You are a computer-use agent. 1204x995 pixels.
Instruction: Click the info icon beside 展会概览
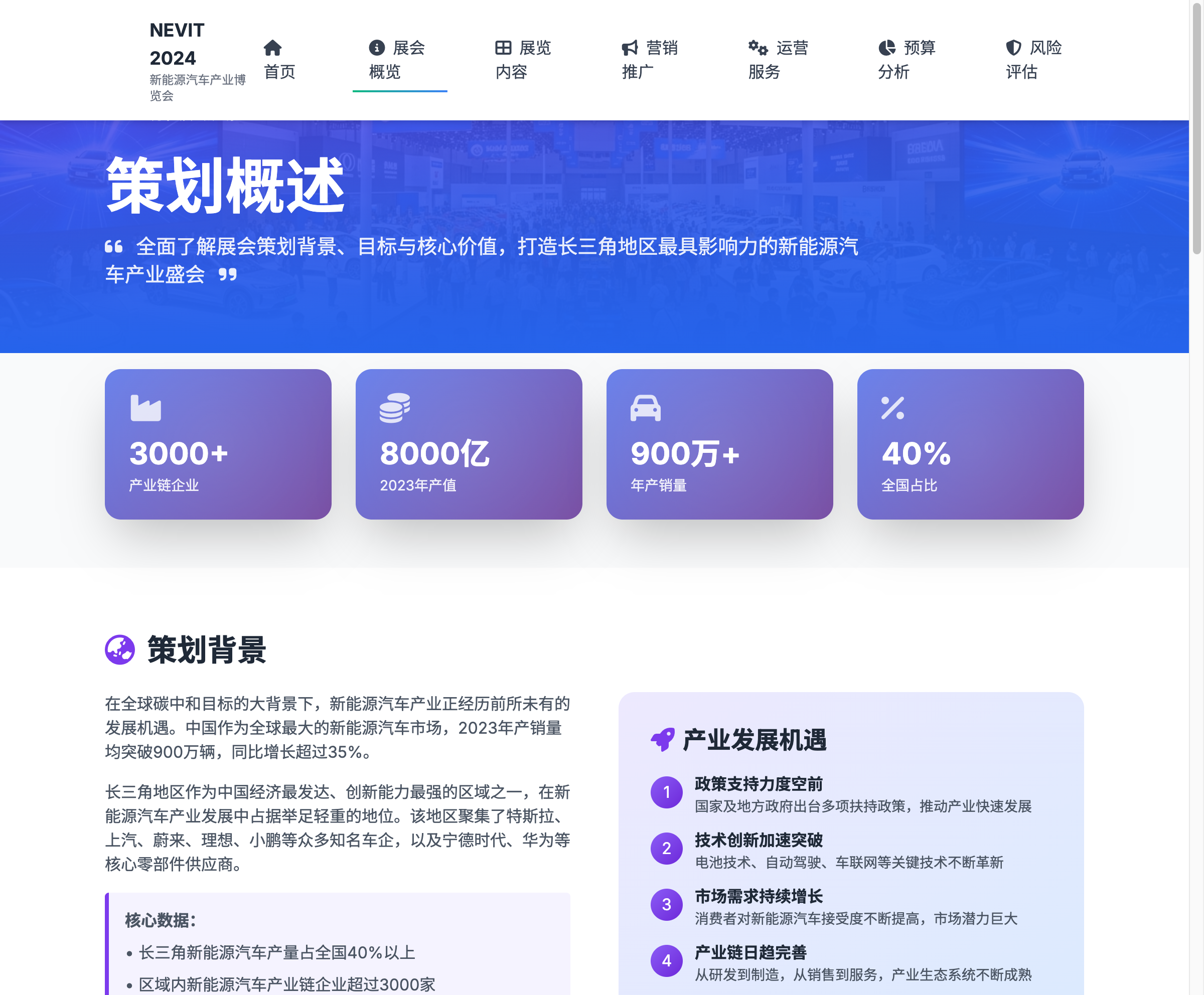point(376,48)
